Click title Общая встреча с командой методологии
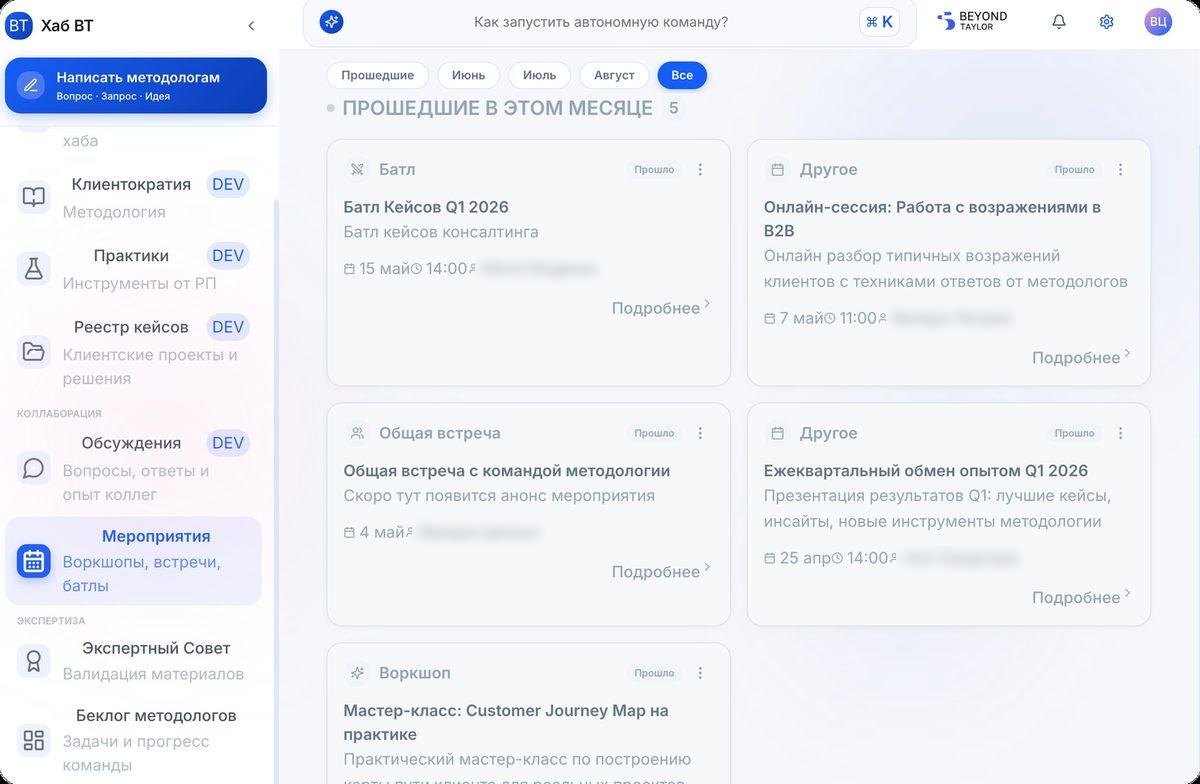 (x=507, y=471)
